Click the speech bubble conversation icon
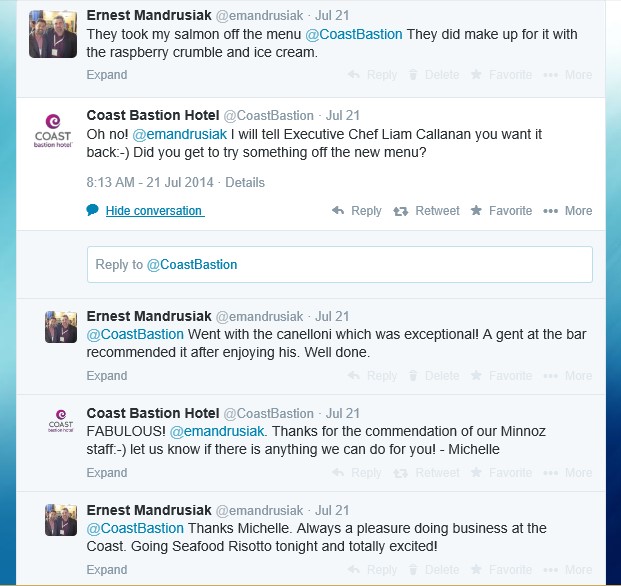Viewport: 621px width, 586px height. (92, 210)
